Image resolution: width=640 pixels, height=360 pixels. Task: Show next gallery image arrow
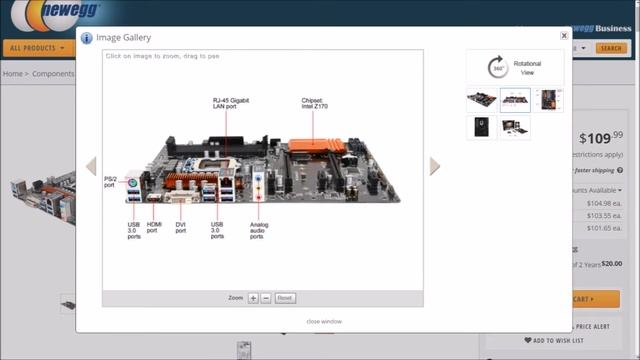(x=435, y=166)
